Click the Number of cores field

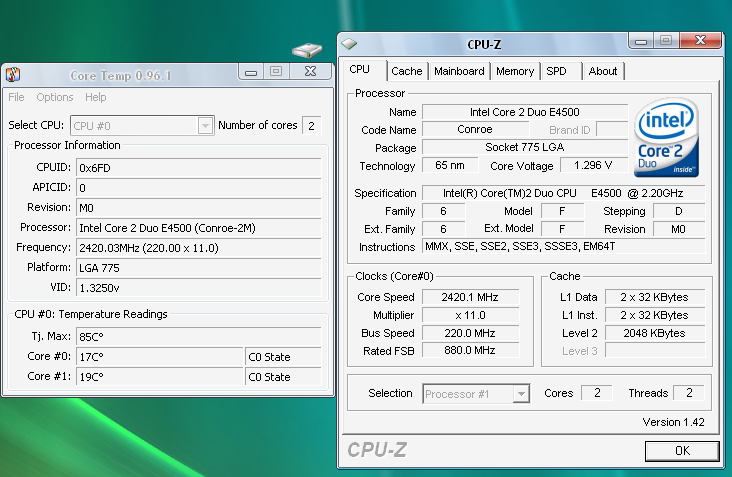[312, 125]
